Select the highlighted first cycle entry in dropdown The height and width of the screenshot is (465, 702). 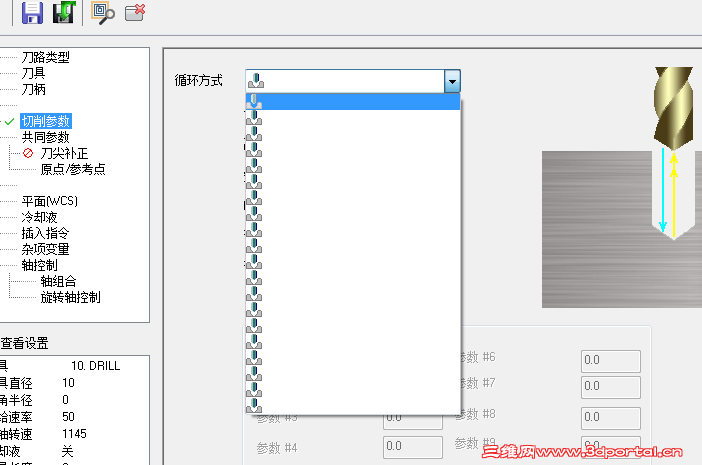(x=353, y=102)
